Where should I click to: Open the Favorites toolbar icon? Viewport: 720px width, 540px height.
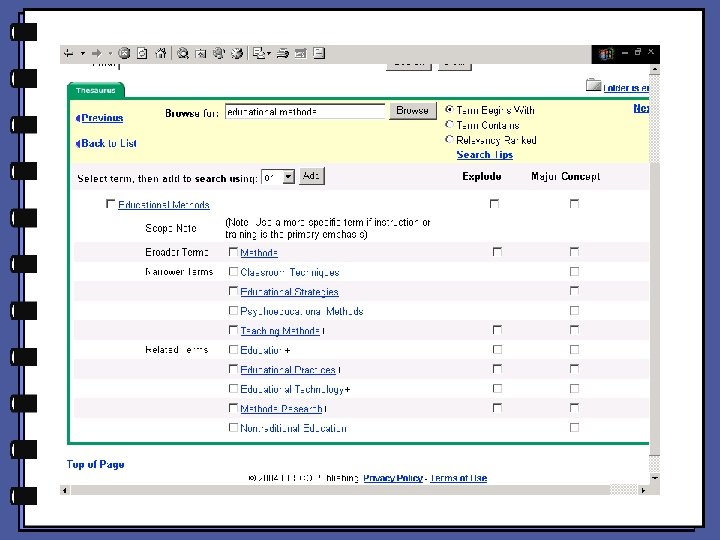[x=201, y=53]
